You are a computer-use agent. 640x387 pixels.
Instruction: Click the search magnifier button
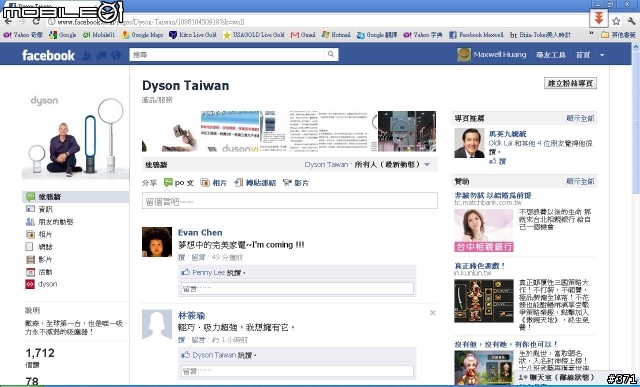[x=331, y=54]
